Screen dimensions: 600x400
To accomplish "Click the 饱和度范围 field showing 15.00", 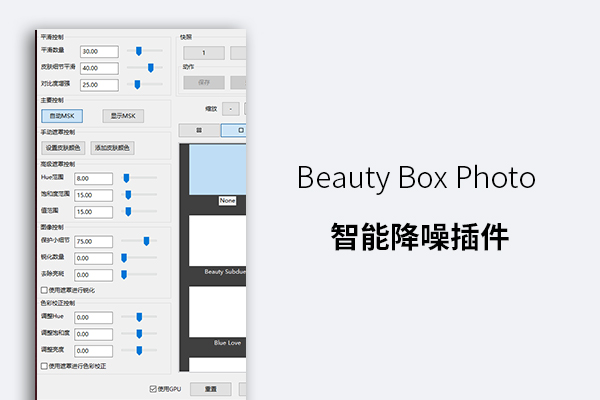I will (x=94, y=195).
